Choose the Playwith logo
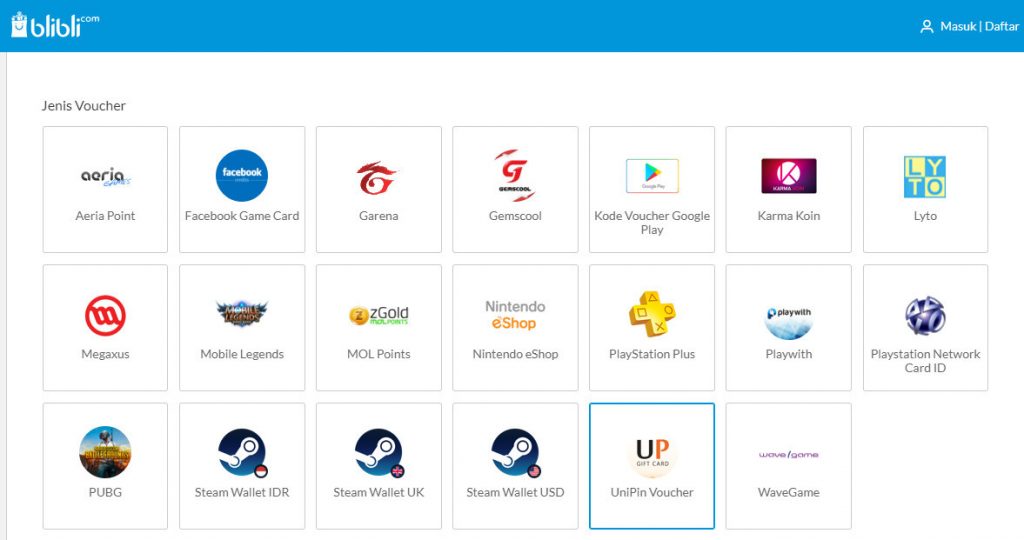This screenshot has width=1024, height=540. [788, 323]
